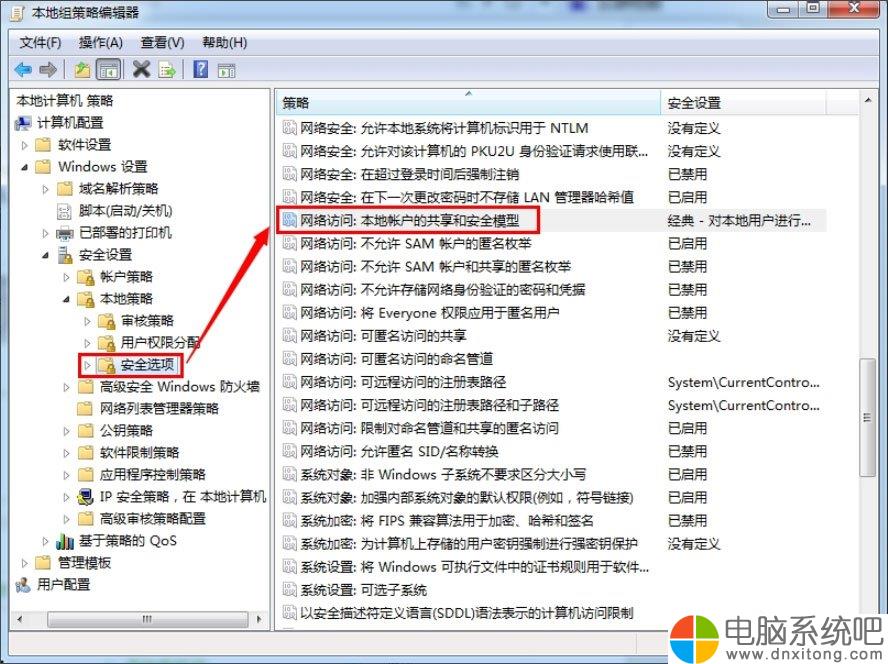Image resolution: width=888 pixels, height=664 pixels.
Task: Select policy 系统加密: 将 FIPS 兼容算法用于加密、哈希和签名
Action: coord(447,521)
